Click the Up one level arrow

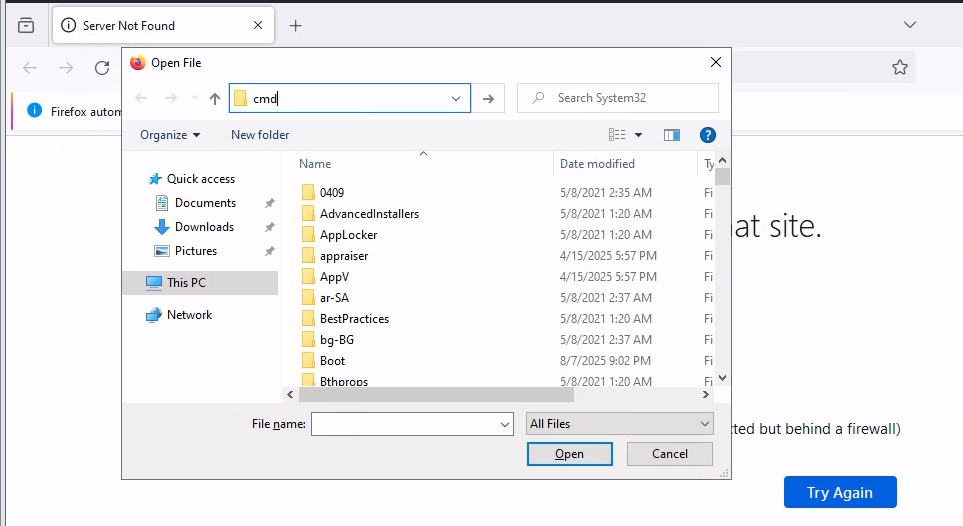[x=214, y=98]
